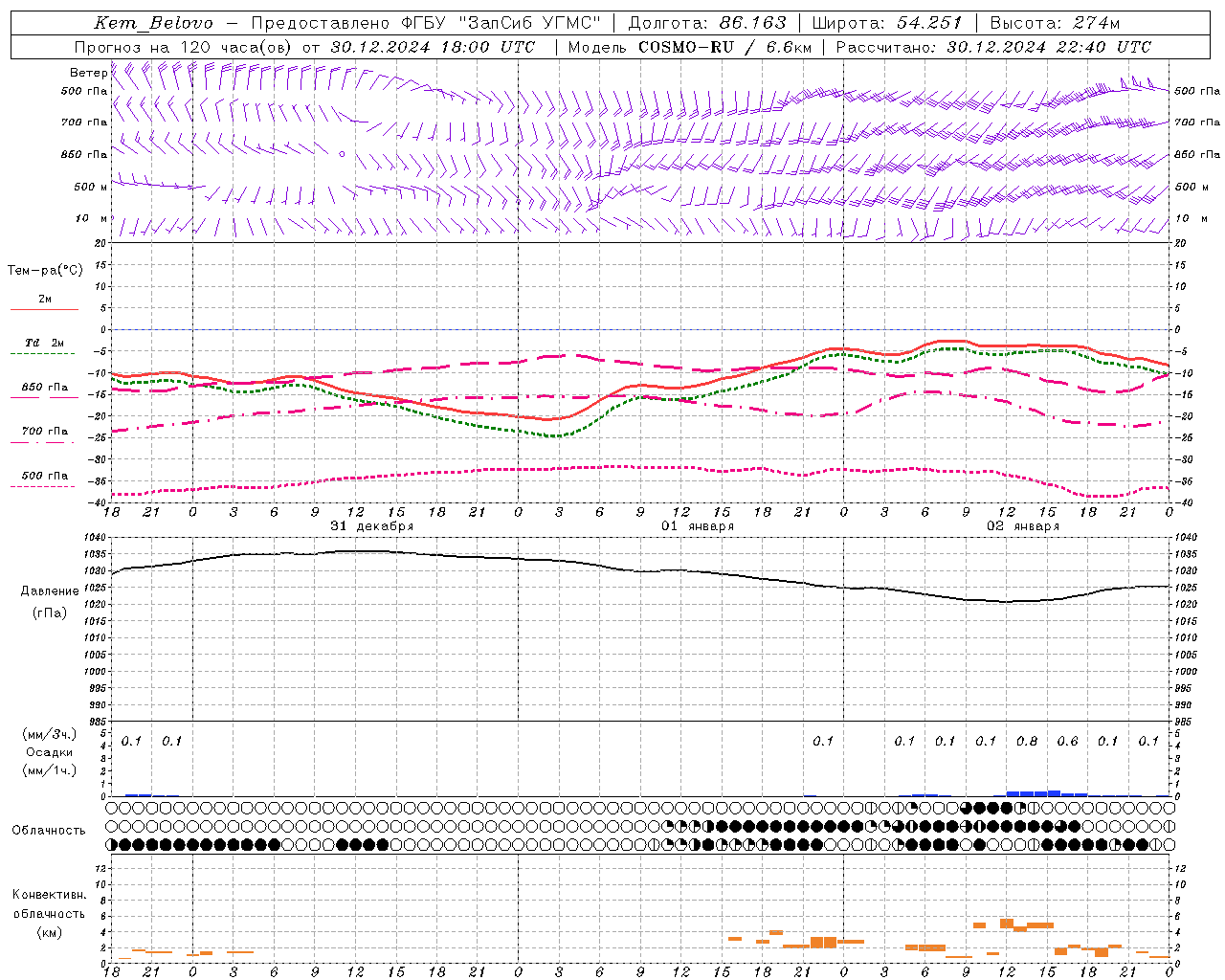Image resolution: width=1225 pixels, height=980 pixels.
Task: Click 'Рассчитано: 30.12.2024 22:40 UTC' timestamp
Action: [993, 47]
